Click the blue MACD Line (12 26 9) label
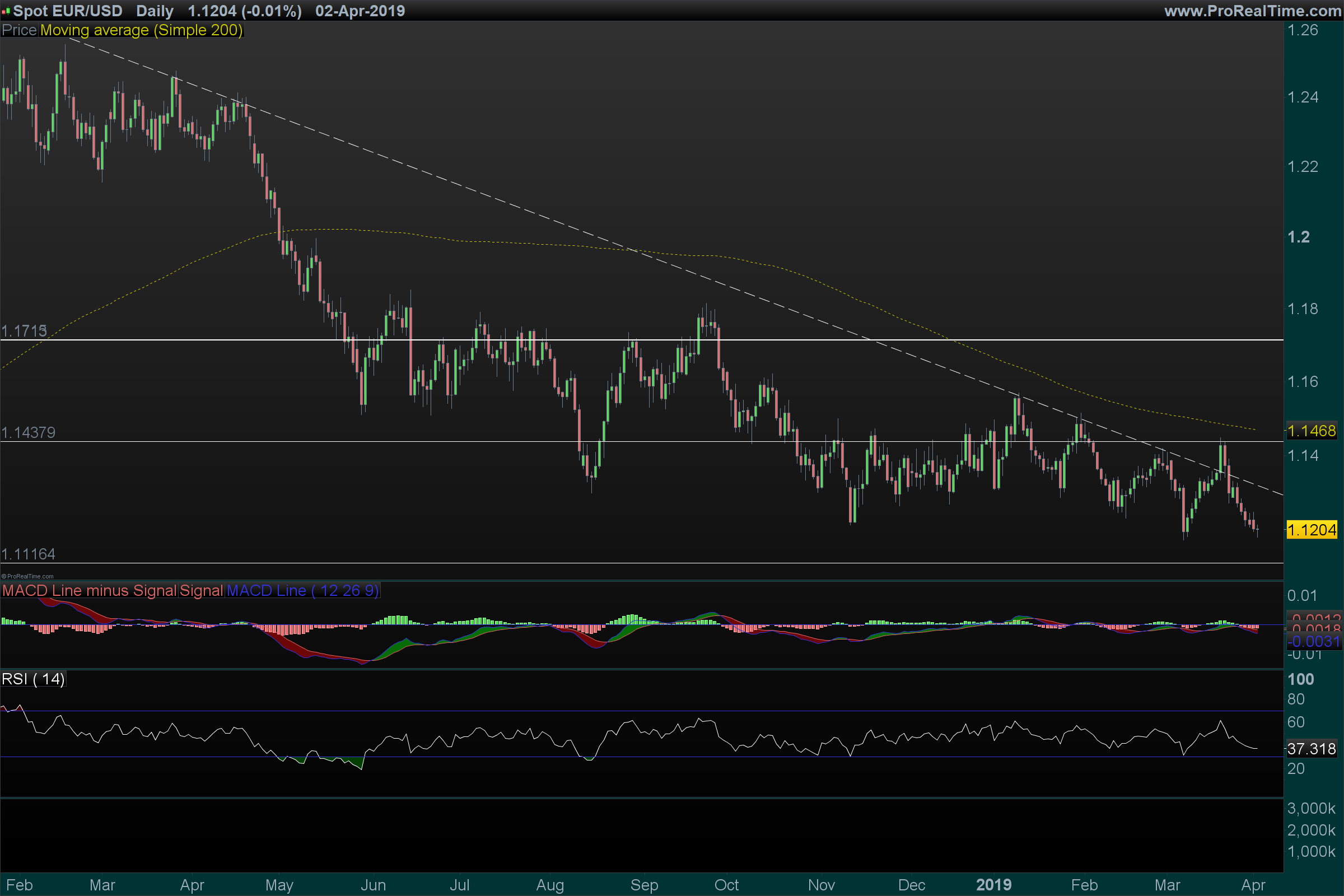This screenshot has height=896, width=1344. [302, 590]
